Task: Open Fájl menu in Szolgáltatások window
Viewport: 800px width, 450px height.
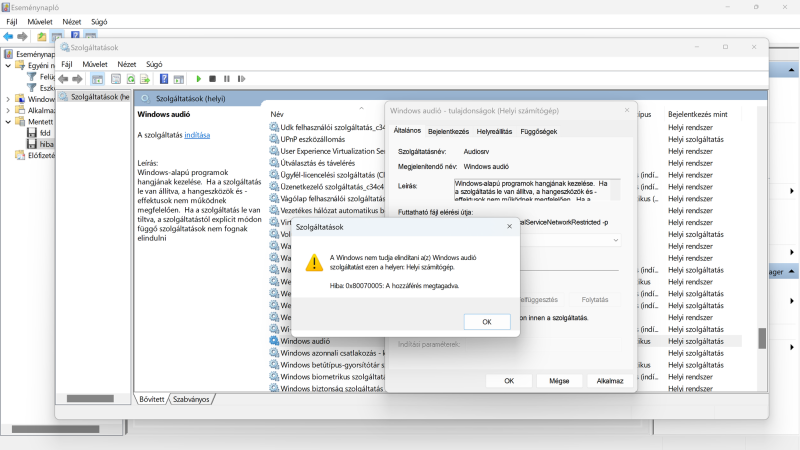Action: tap(67, 64)
